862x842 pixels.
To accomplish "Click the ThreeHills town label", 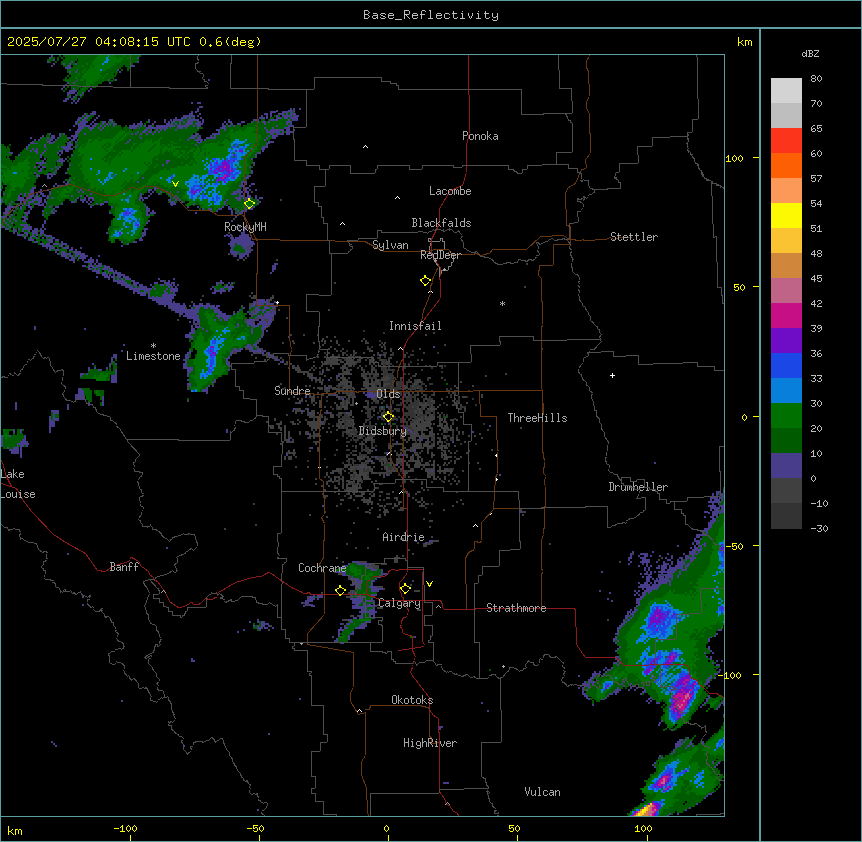I will coord(537,418).
